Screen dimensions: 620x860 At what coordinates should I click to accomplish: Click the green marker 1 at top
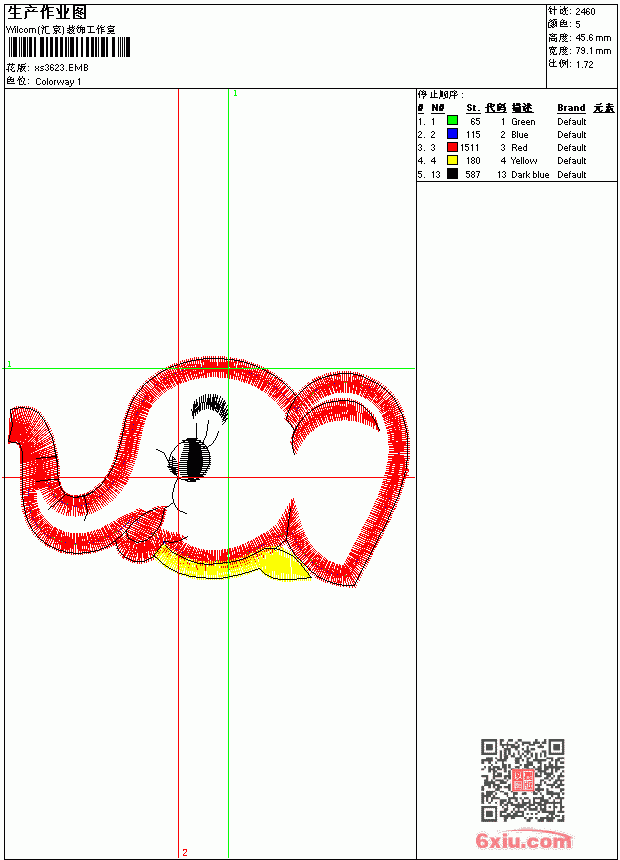(235, 94)
